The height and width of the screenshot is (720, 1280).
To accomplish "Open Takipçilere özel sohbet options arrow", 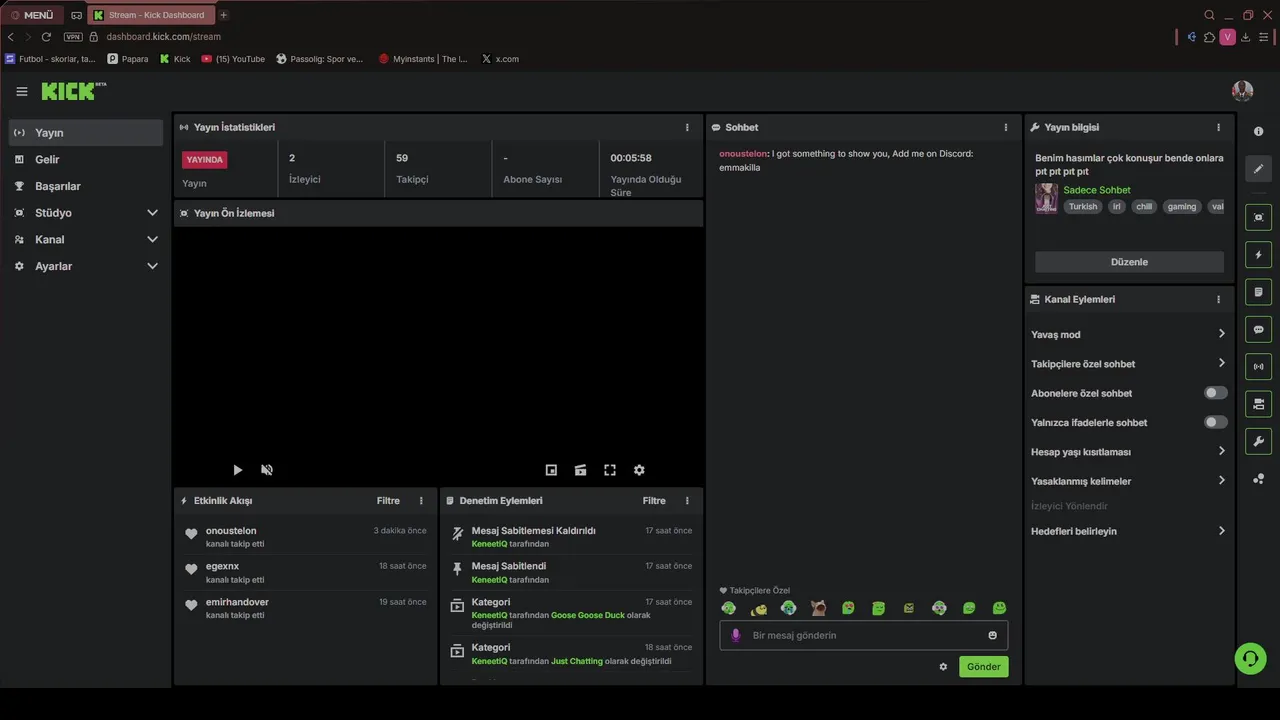I will point(1221,364).
